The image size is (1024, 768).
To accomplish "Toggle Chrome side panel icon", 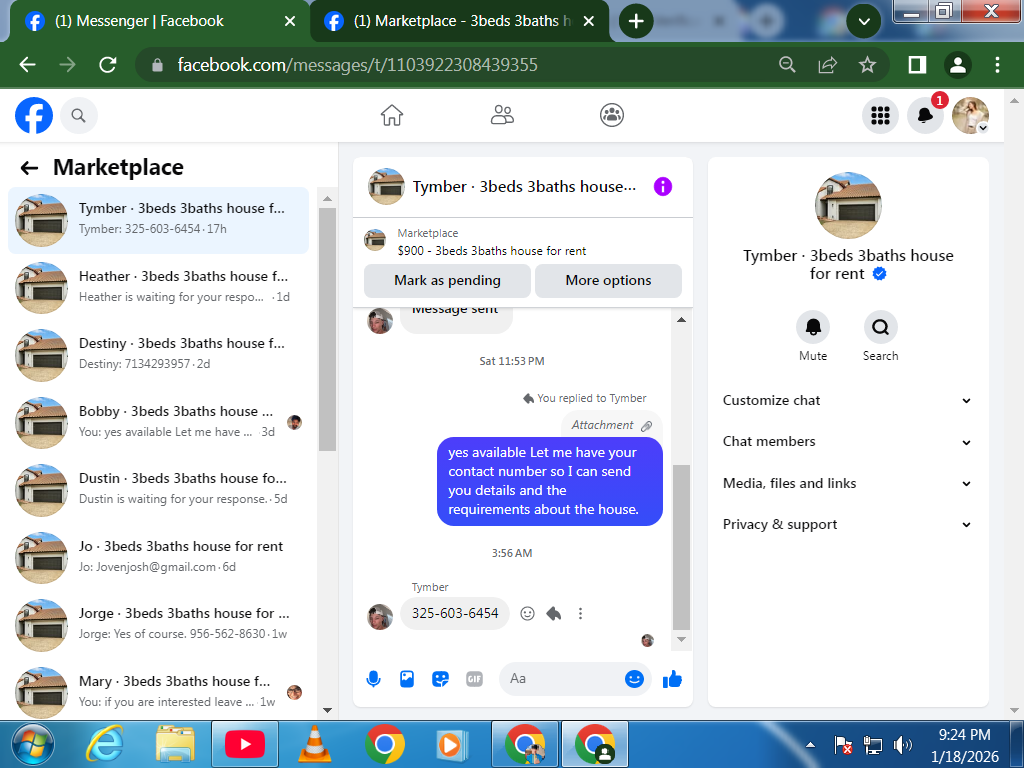I will (918, 65).
